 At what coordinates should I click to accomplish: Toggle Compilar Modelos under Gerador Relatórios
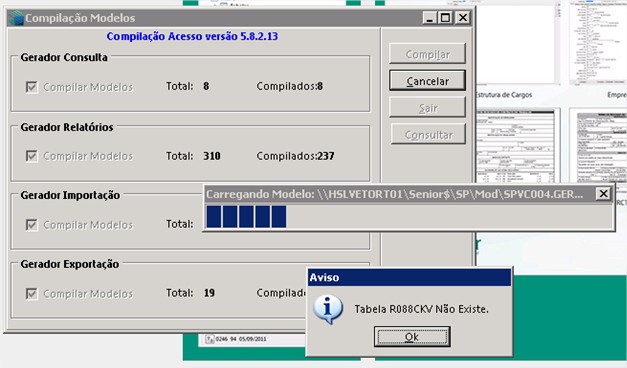(x=31, y=156)
